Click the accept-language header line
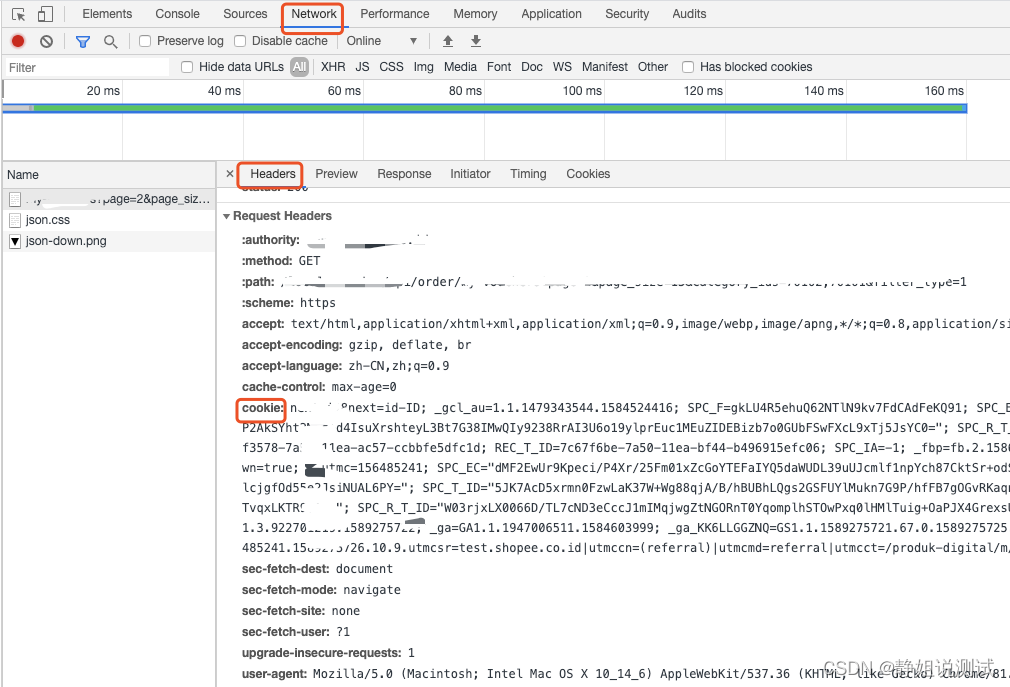This screenshot has width=1010, height=687. pyautogui.click(x=345, y=366)
